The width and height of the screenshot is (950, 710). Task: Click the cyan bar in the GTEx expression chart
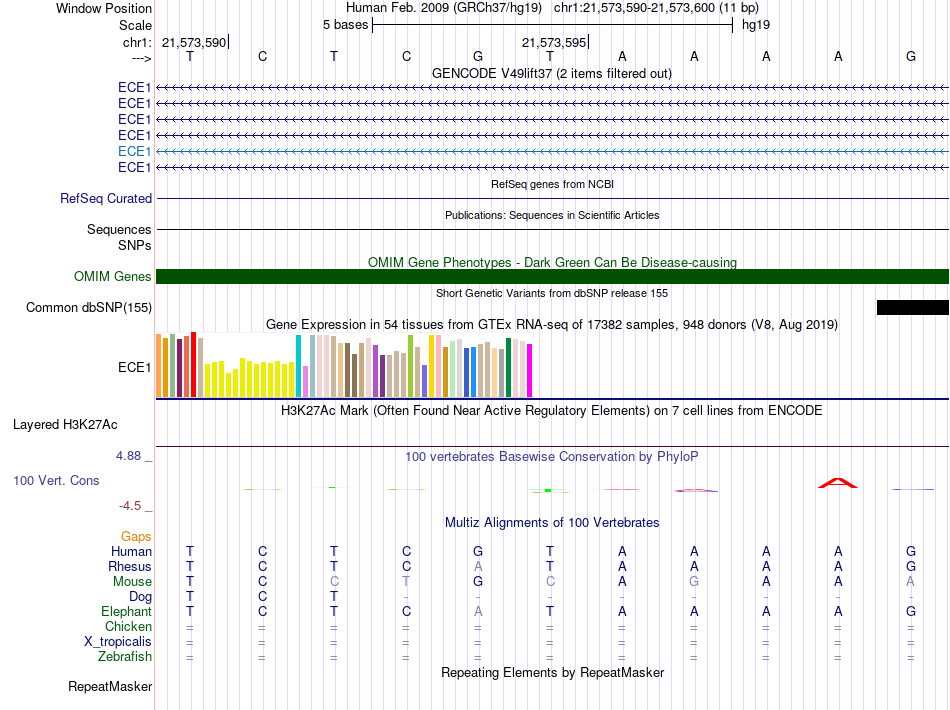click(298, 366)
